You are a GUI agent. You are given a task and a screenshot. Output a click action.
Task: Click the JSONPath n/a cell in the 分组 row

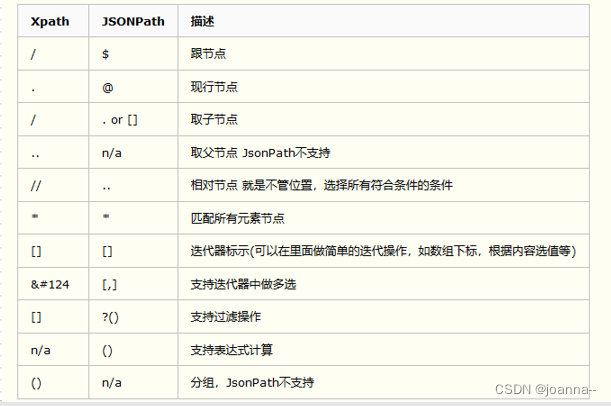[x=133, y=382]
